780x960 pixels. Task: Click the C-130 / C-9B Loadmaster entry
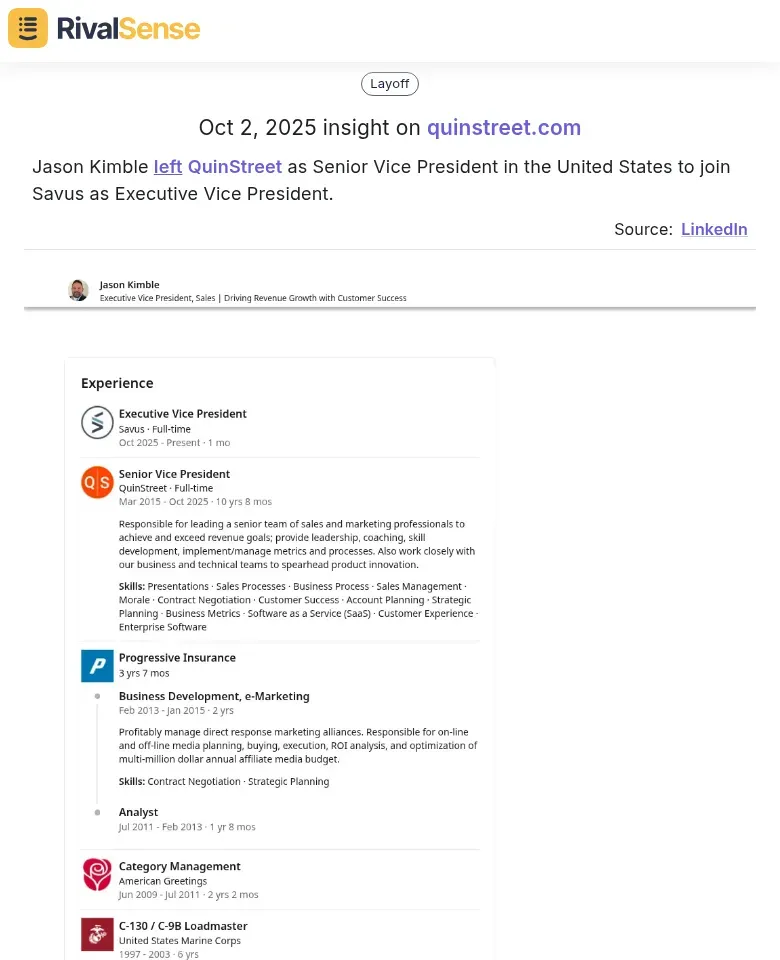[x=183, y=925]
